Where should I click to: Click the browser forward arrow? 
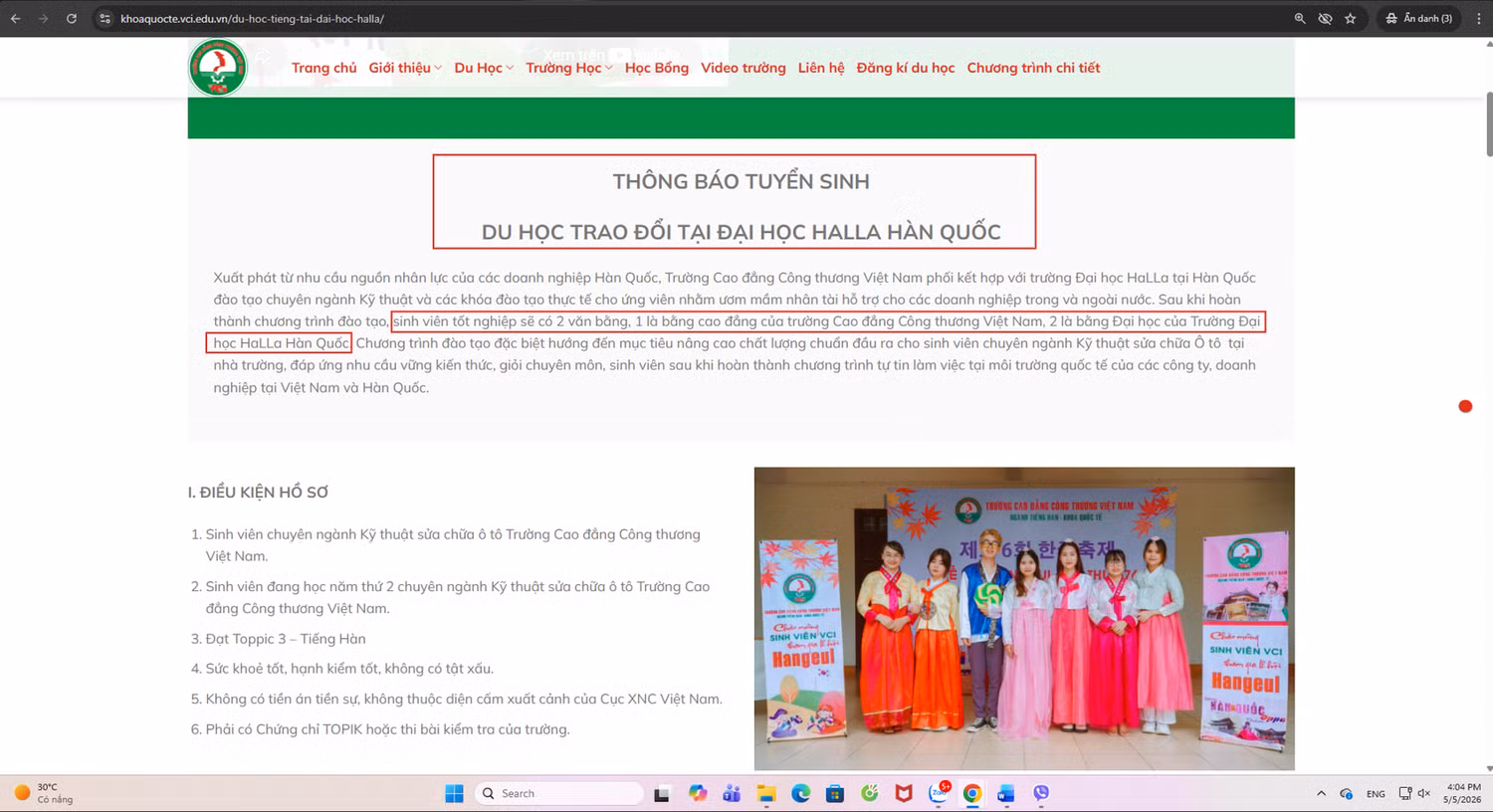pos(43,18)
